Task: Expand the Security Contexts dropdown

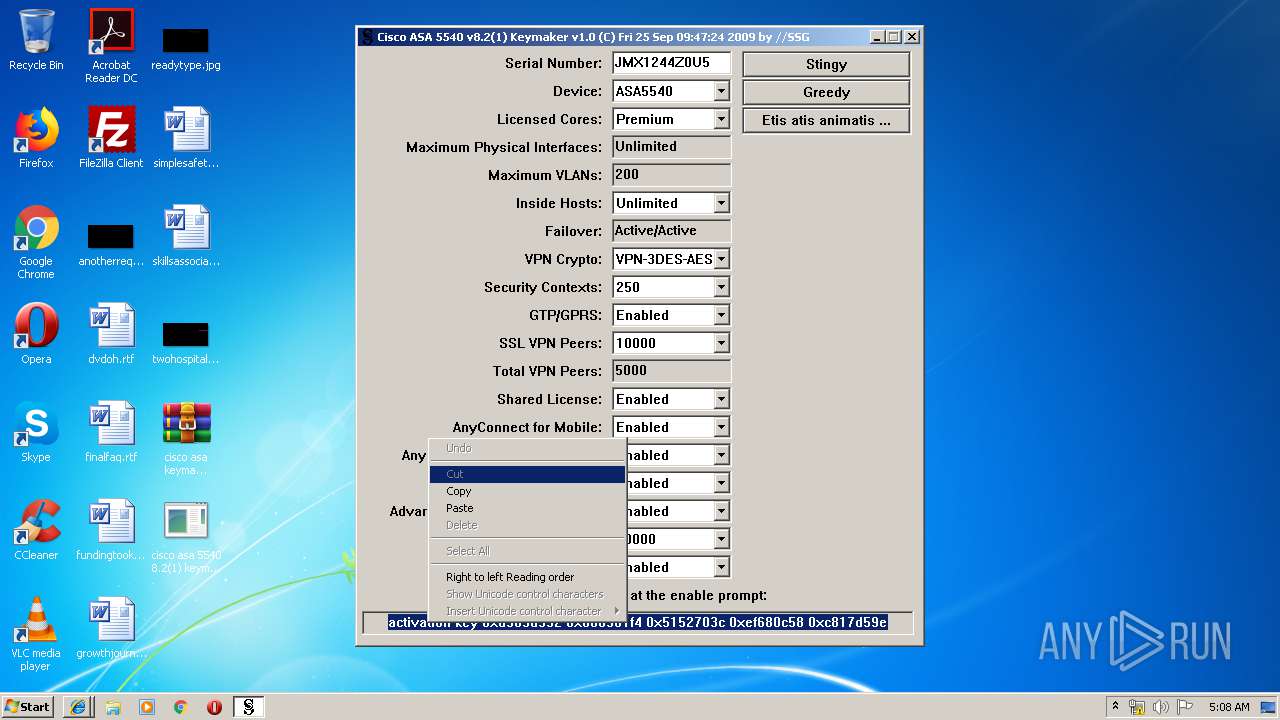Action: (722, 287)
